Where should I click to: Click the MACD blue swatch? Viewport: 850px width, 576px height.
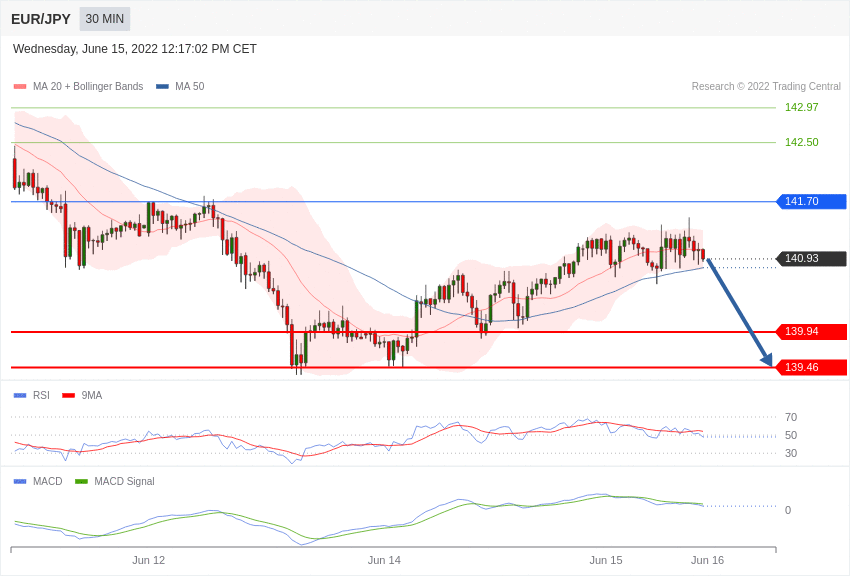tap(20, 482)
